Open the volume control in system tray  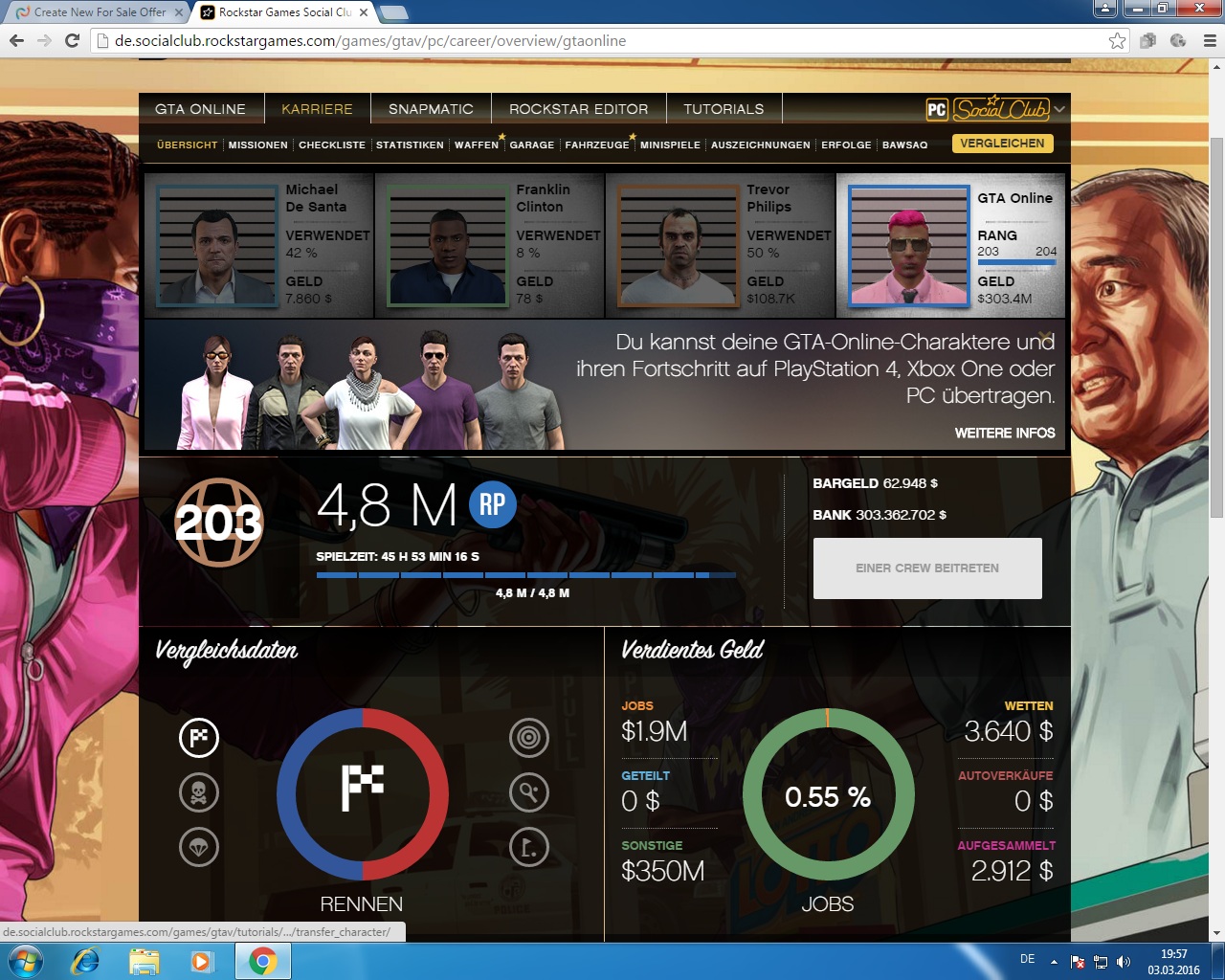coord(1124,962)
